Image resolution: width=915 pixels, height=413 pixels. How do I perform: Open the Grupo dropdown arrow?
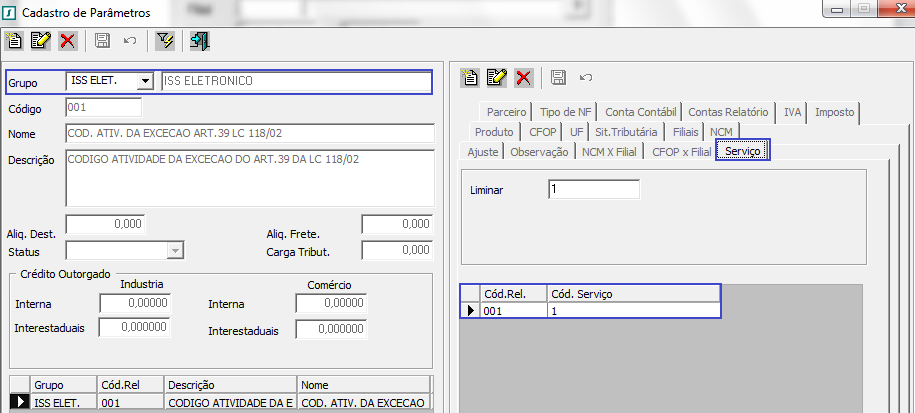(145, 82)
